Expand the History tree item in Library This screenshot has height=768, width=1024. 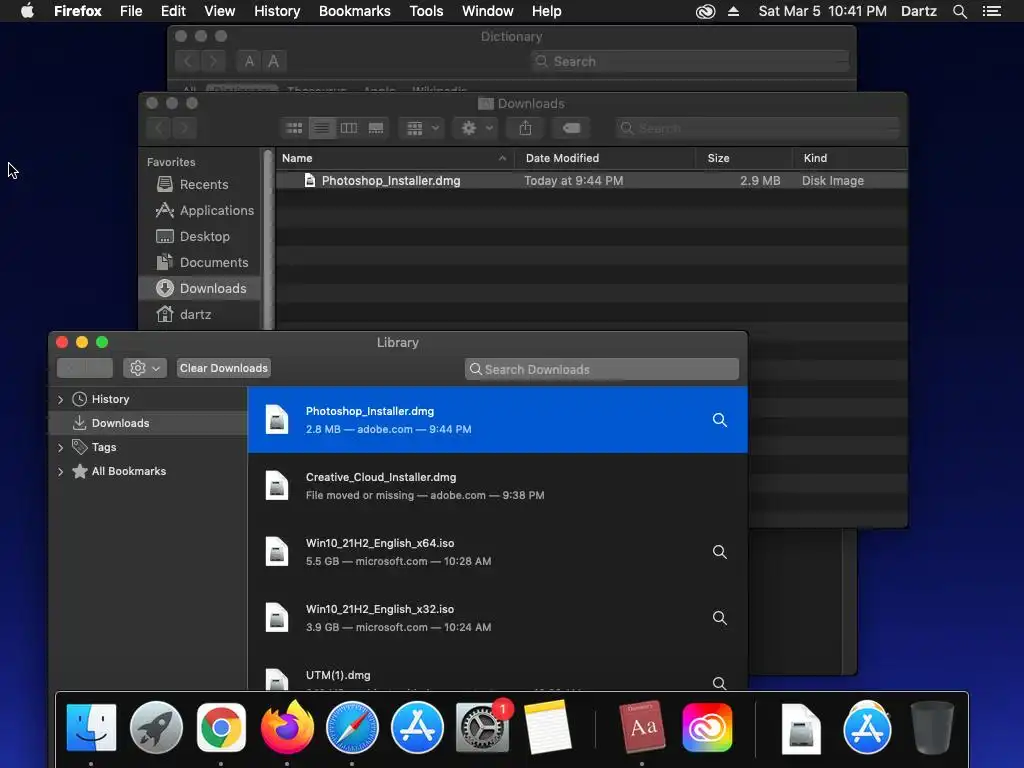click(60, 399)
